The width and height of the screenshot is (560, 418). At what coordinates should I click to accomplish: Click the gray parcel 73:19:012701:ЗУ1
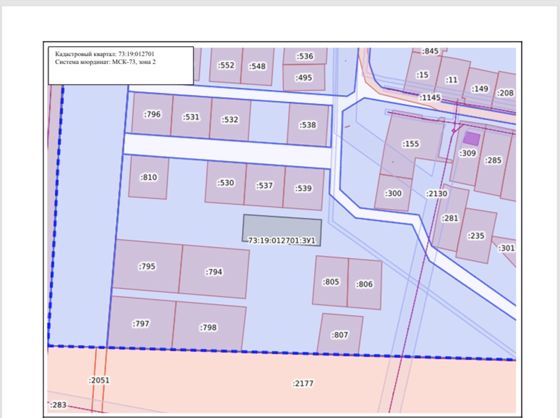pyautogui.click(x=282, y=230)
